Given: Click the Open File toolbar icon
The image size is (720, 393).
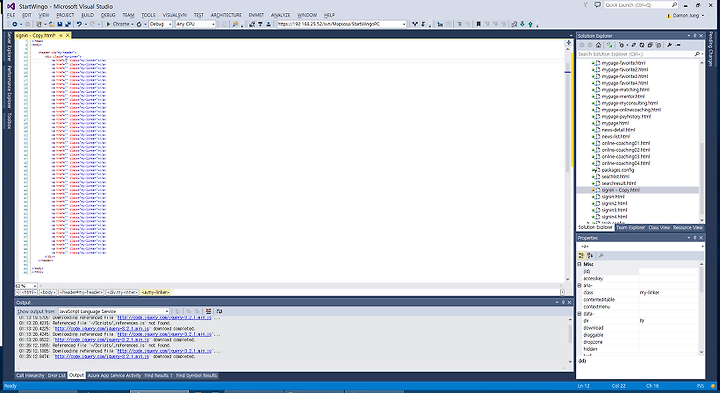Looking at the screenshot, I should 51,24.
